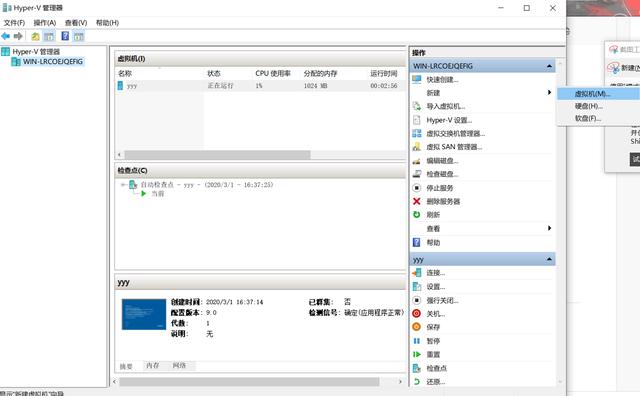Image resolution: width=640 pixels, height=396 pixels.
Task: Click the 停止服务 round icon
Action: (x=416, y=188)
